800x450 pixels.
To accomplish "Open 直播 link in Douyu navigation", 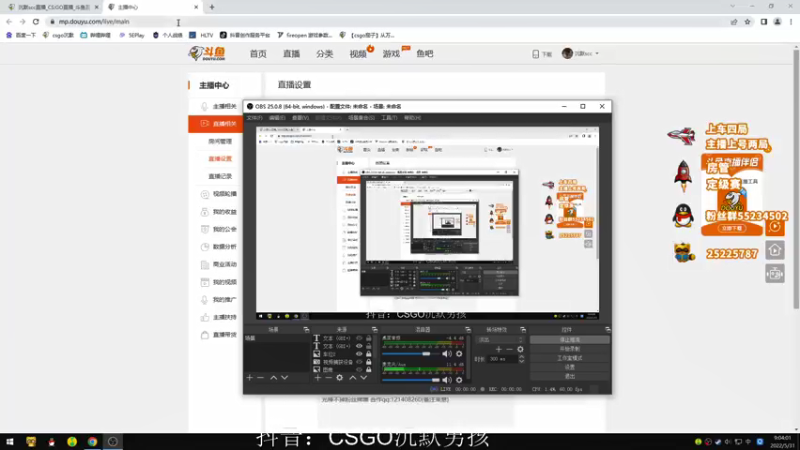I will coord(291,54).
